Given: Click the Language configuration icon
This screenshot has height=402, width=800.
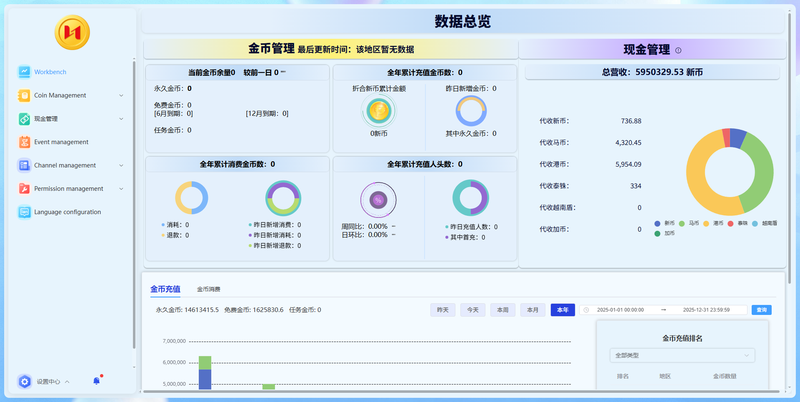Looking at the screenshot, I should pyautogui.click(x=24, y=212).
